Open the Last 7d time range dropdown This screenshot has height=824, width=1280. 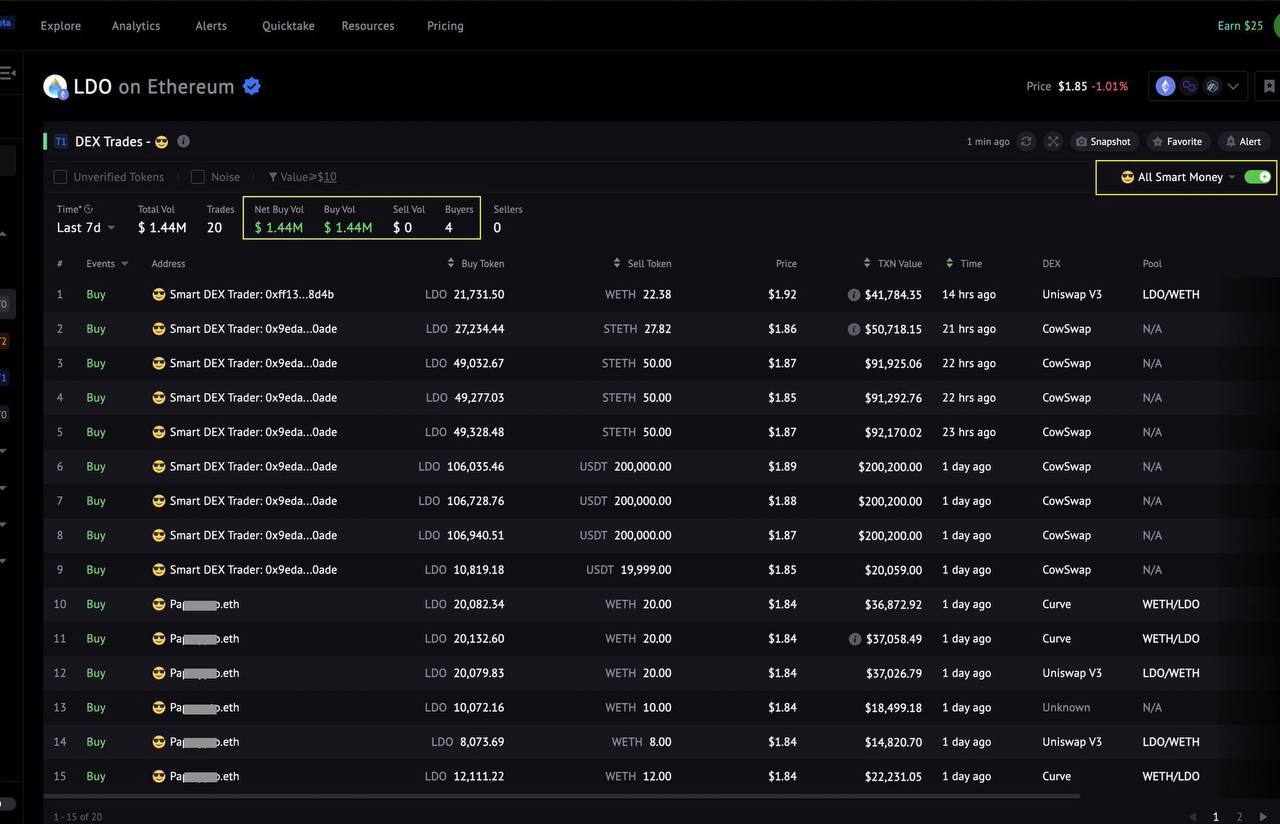pyautogui.click(x=85, y=228)
